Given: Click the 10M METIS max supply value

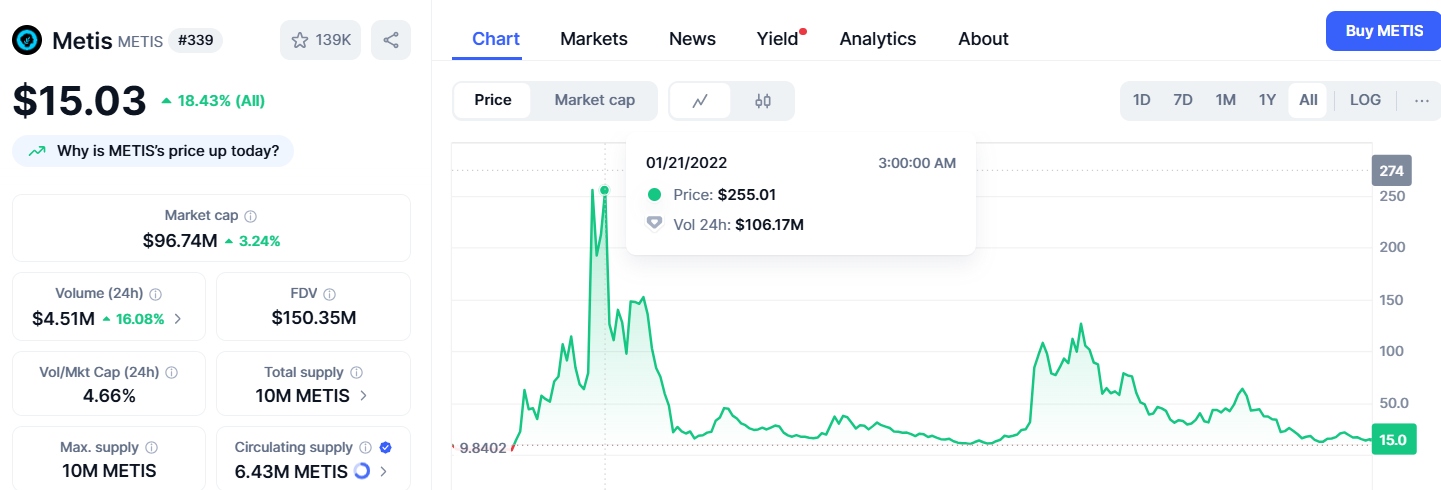Looking at the screenshot, I should pos(109,470).
